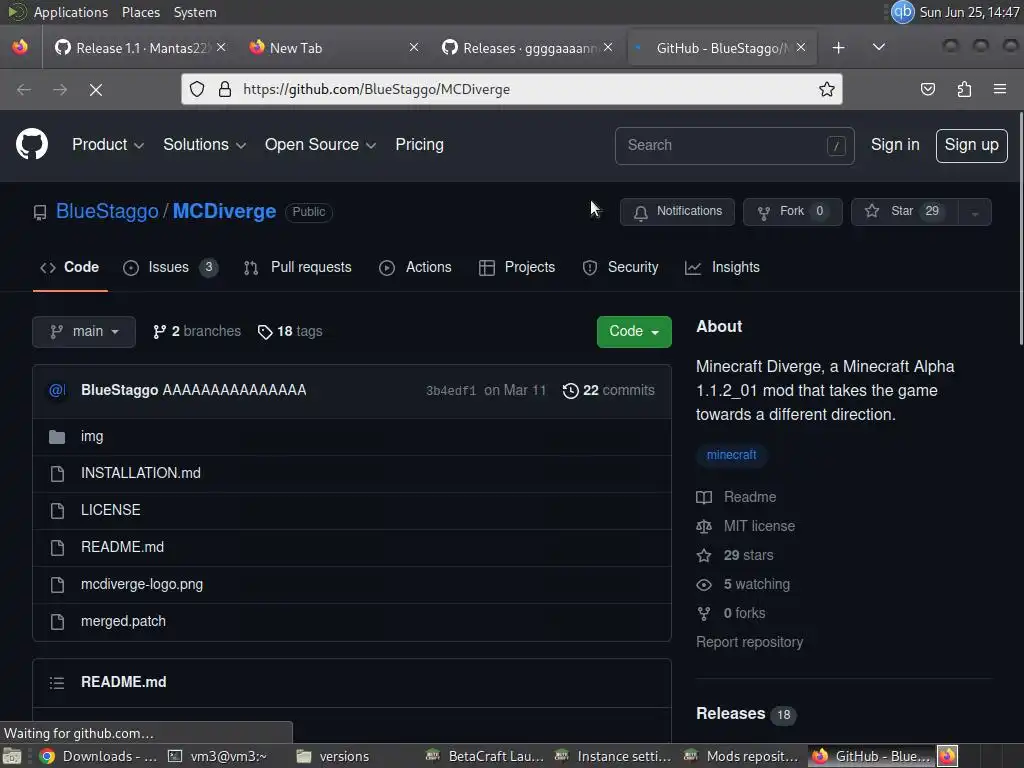Expand the Open Source navigation dropdown
This screenshot has width=1024, height=768.
pos(320,144)
